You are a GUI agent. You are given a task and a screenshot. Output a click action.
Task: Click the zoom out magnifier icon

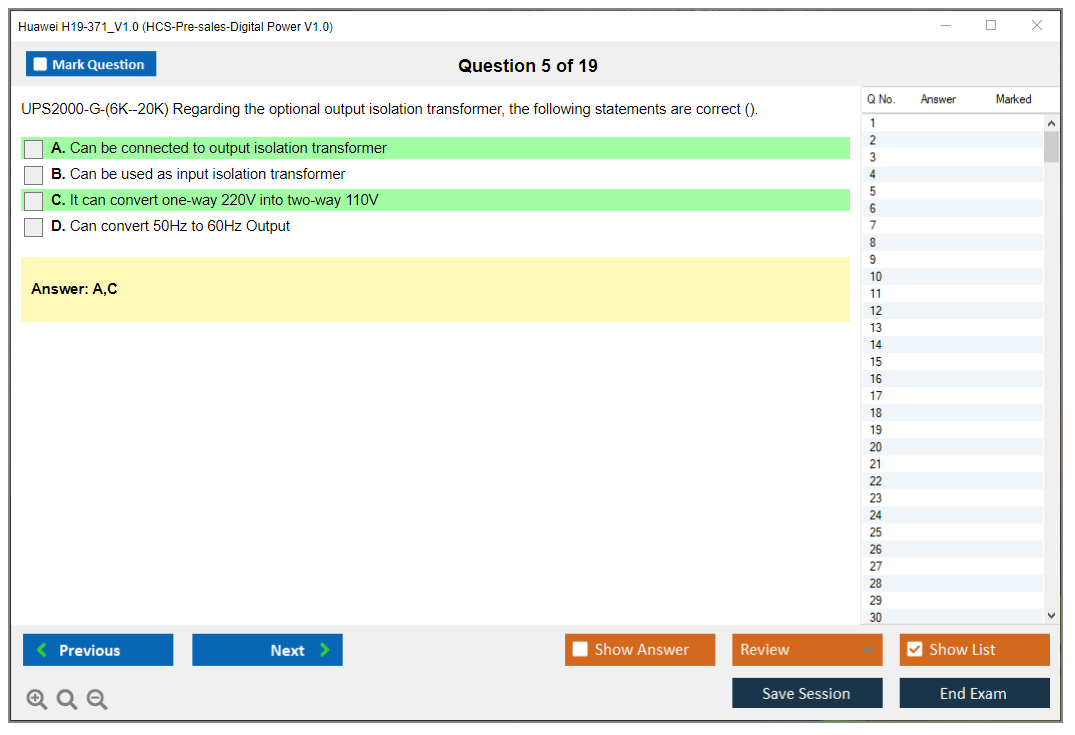click(97, 700)
